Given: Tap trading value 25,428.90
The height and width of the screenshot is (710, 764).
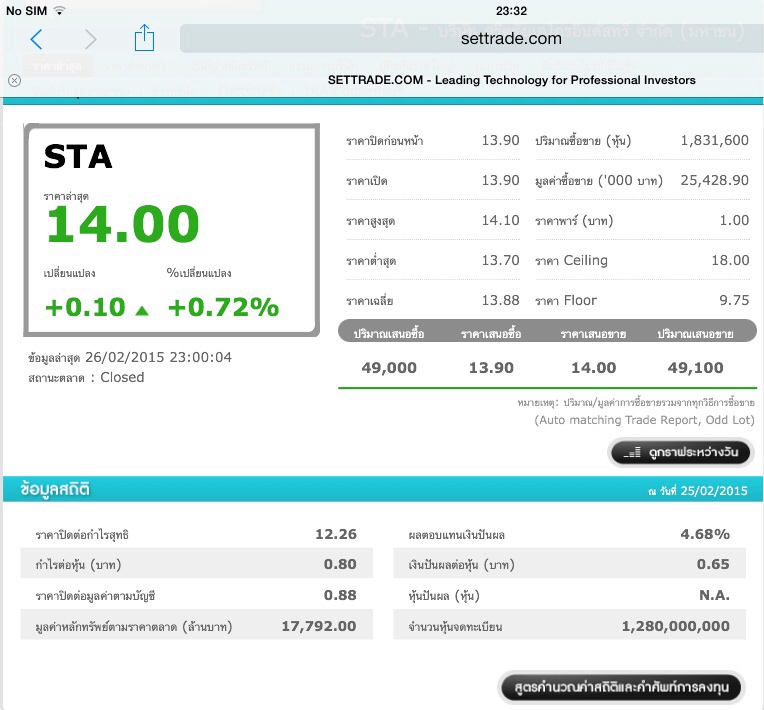Looking at the screenshot, I should pyautogui.click(x=714, y=180).
